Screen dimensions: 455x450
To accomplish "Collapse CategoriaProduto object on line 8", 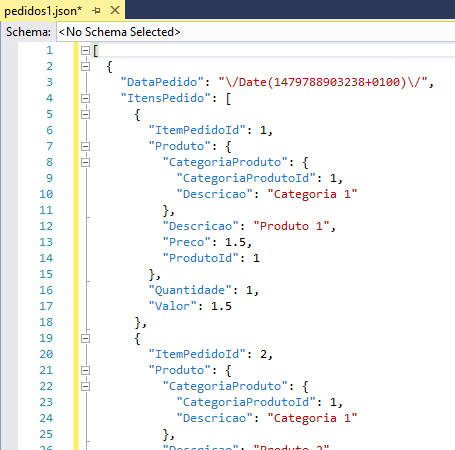I will coord(85,163).
